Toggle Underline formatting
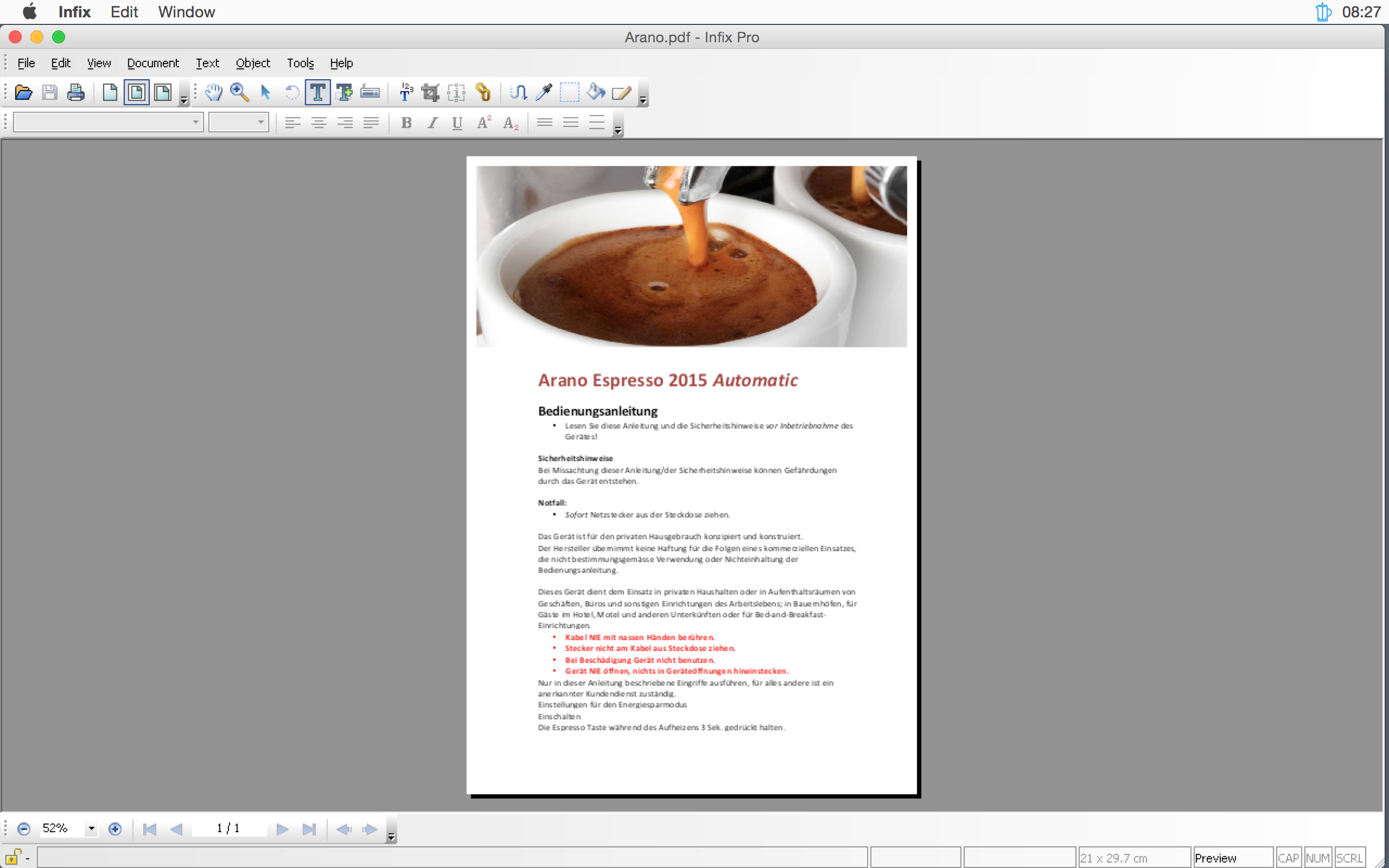Viewport: 1389px width, 868px height. pos(457,123)
